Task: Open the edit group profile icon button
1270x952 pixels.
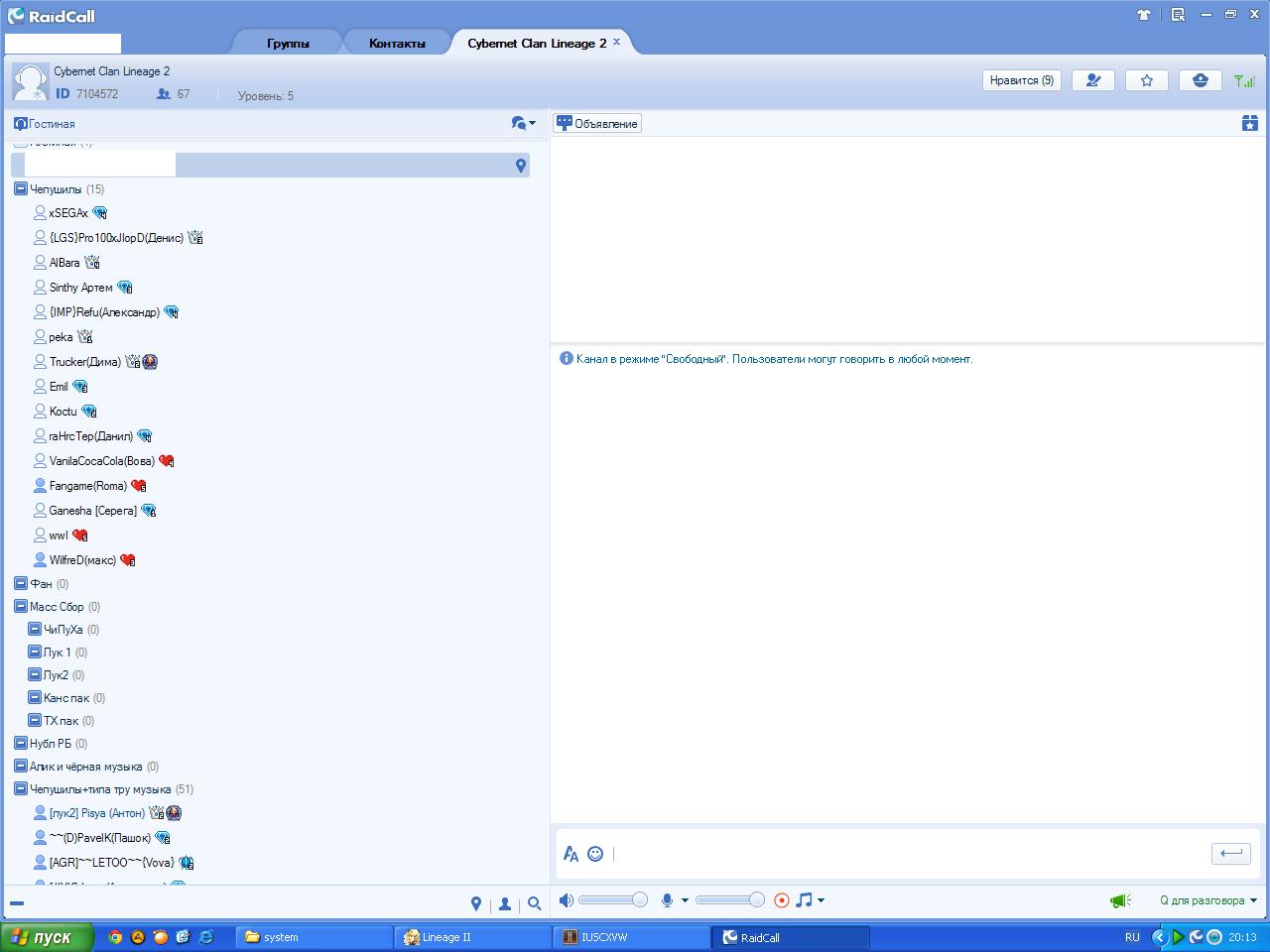Action: click(1093, 80)
